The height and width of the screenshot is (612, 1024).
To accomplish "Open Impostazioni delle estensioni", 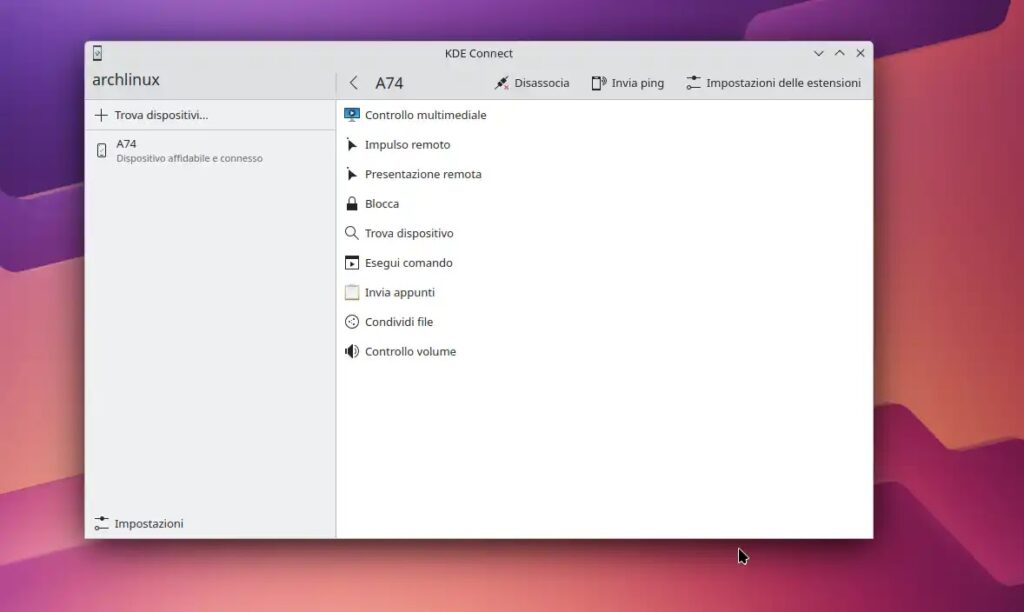I will [775, 83].
